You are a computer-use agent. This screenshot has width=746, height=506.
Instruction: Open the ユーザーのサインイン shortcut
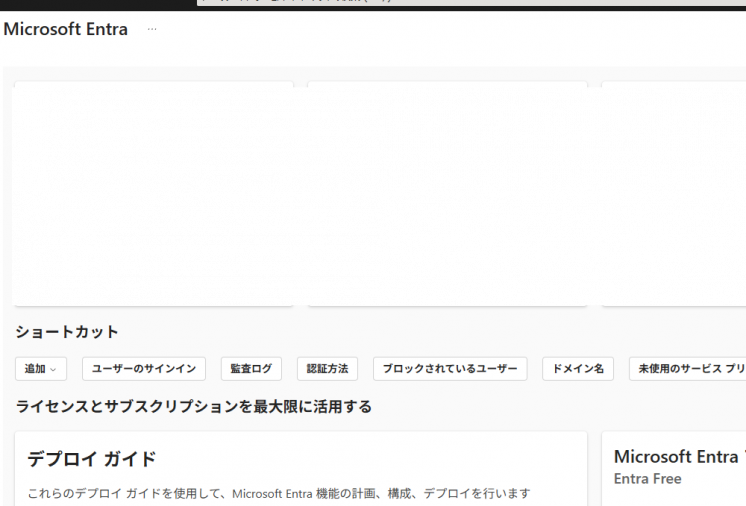[x=144, y=369]
